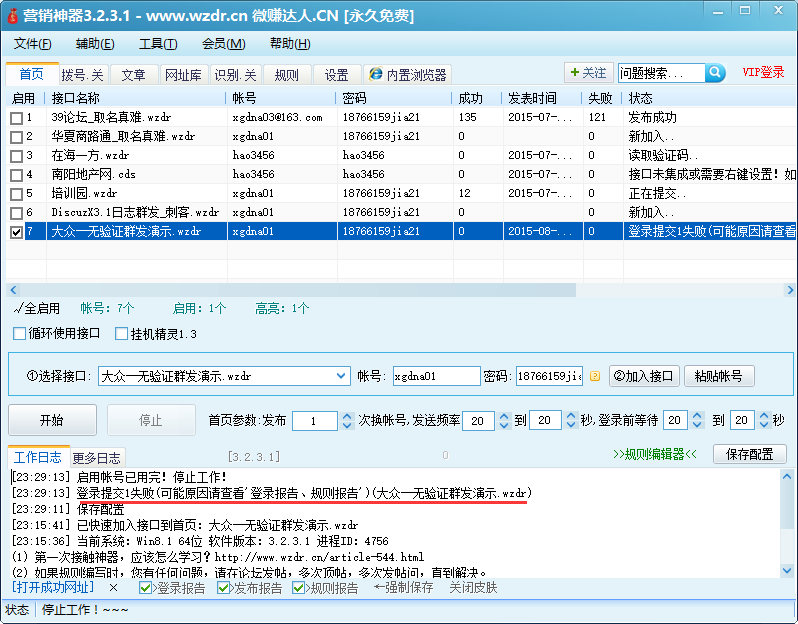Enable checkbox for row 1 39论坛
Viewport: 798px width, 624px height.
16,118
